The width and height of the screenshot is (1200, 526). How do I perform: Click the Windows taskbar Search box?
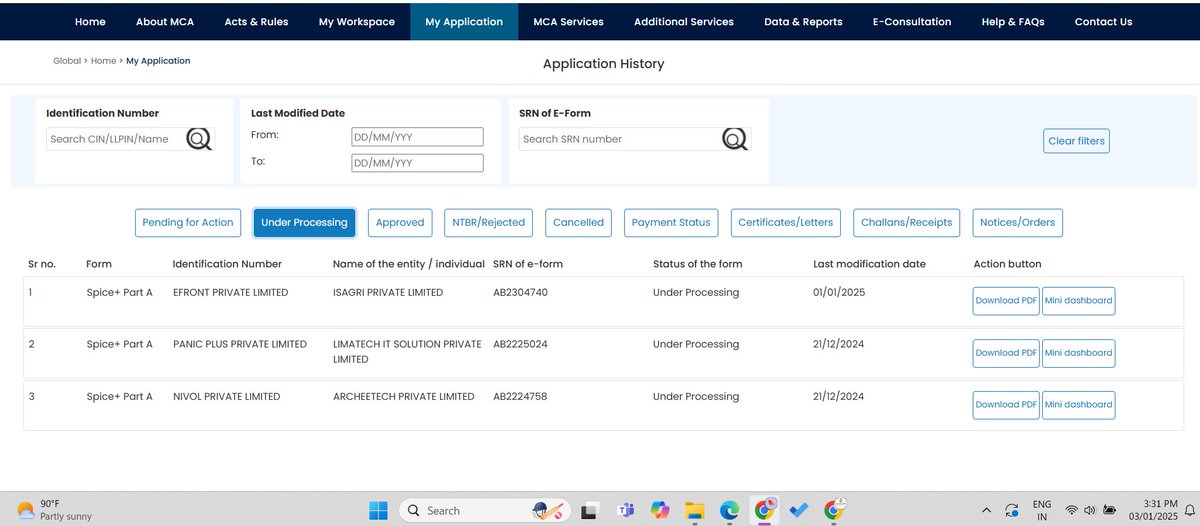click(484, 510)
